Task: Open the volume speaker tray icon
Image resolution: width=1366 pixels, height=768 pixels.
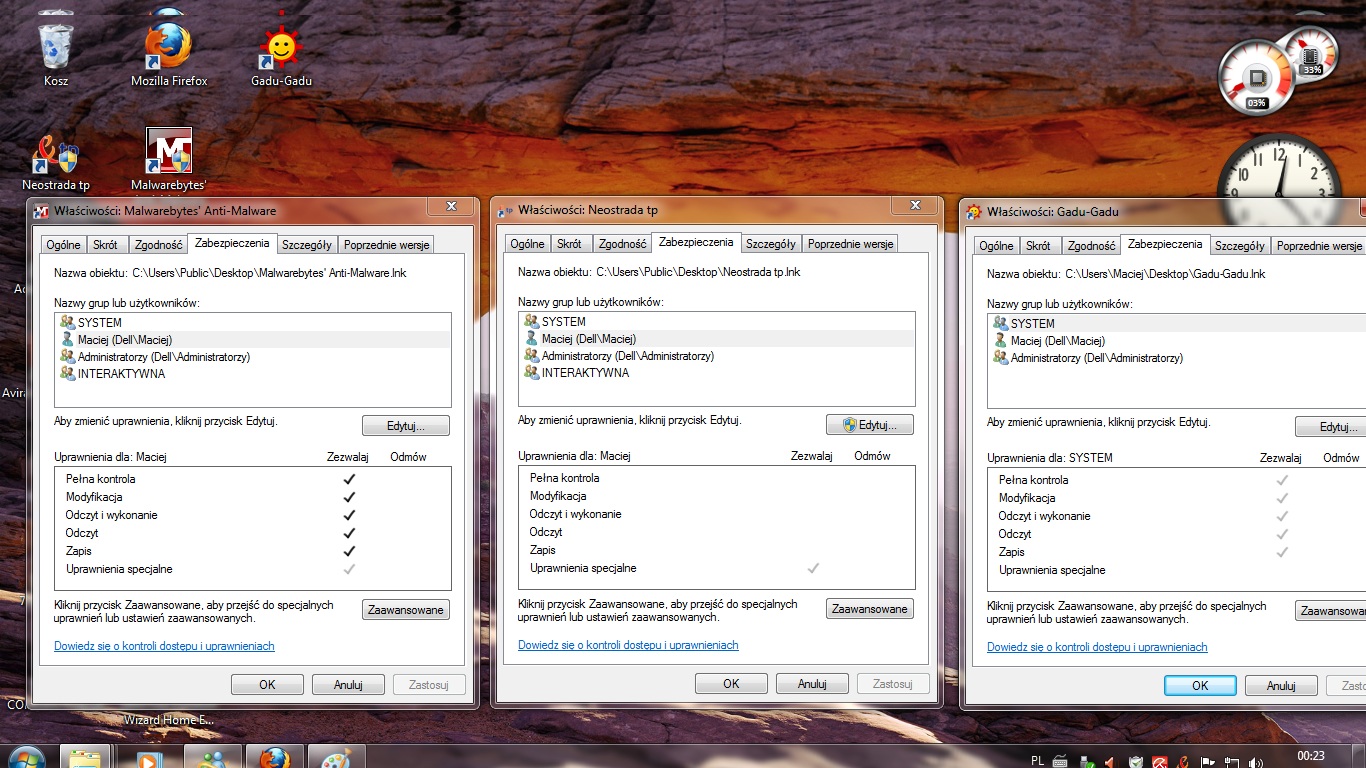Action: (1255, 761)
